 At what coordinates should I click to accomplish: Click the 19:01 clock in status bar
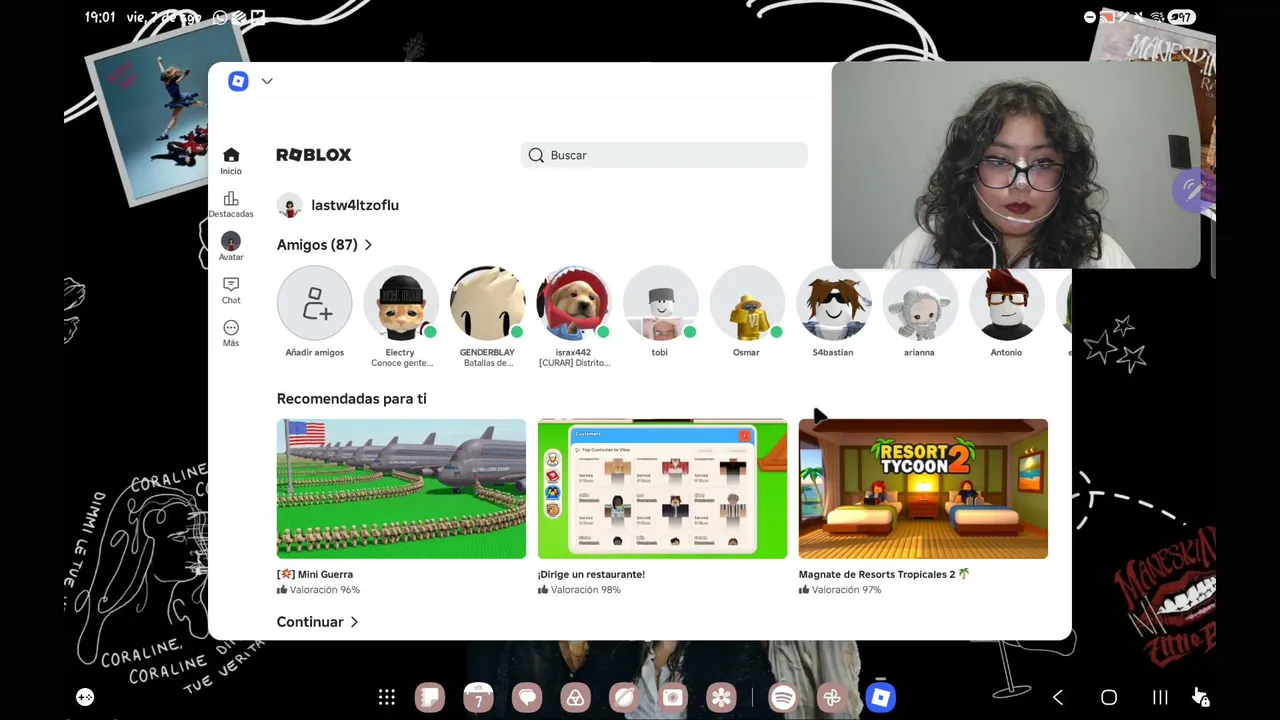(x=100, y=17)
